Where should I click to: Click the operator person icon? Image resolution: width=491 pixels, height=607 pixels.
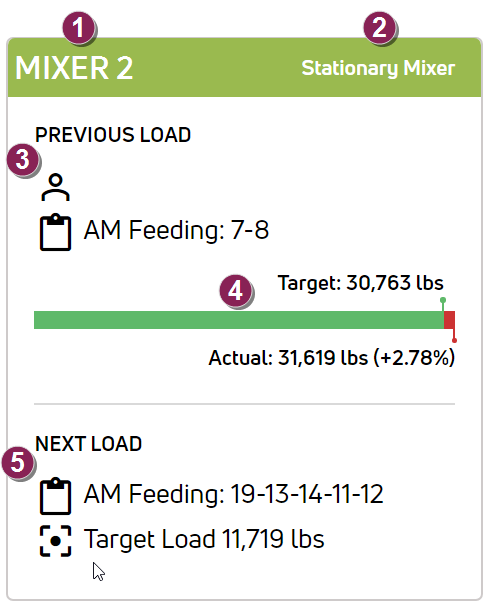tap(55, 187)
